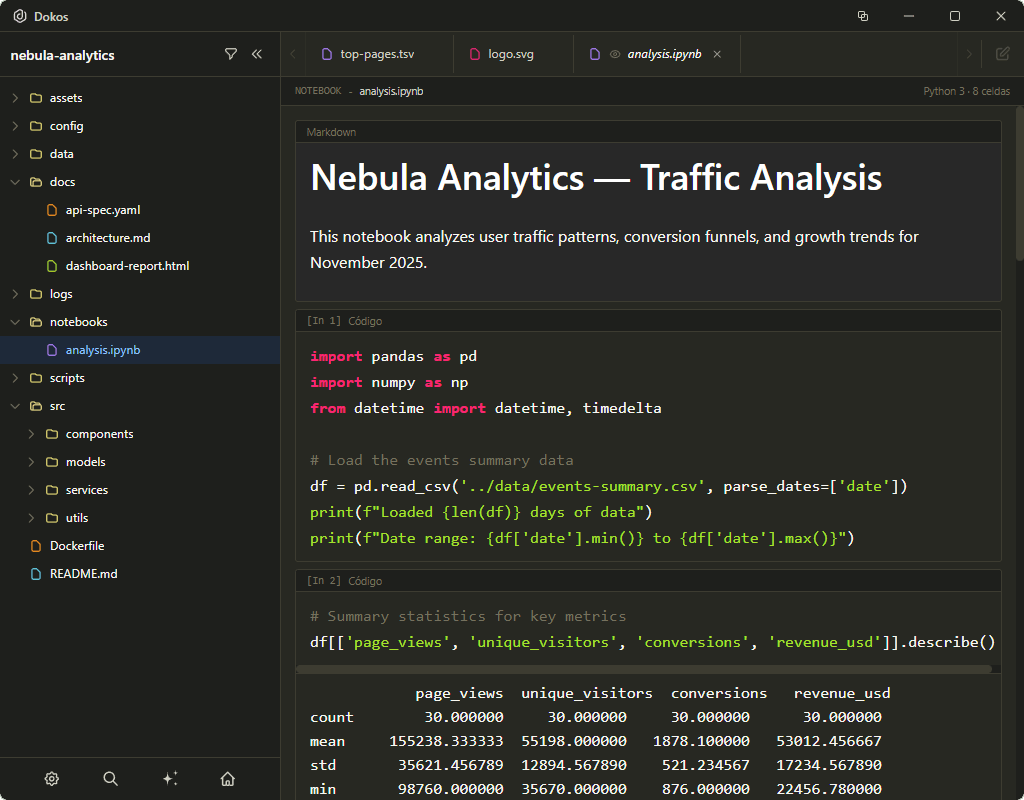The image size is (1024, 800).
Task: Close the analysis.ipynb tab
Action: 717,55
